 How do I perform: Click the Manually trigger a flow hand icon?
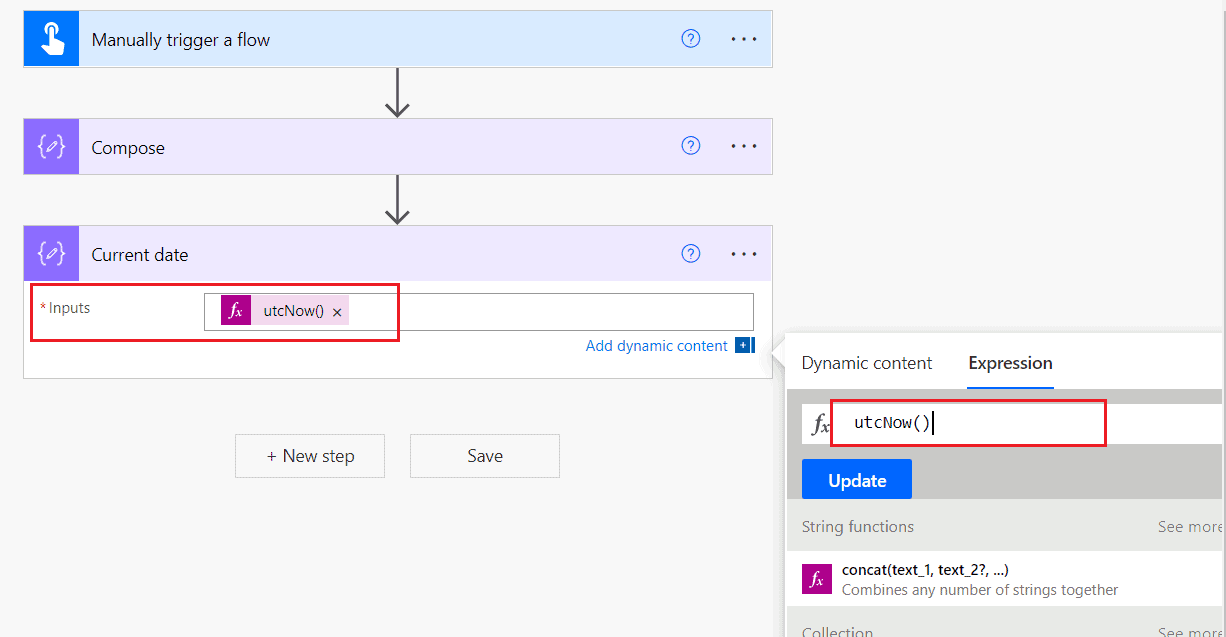coord(51,38)
